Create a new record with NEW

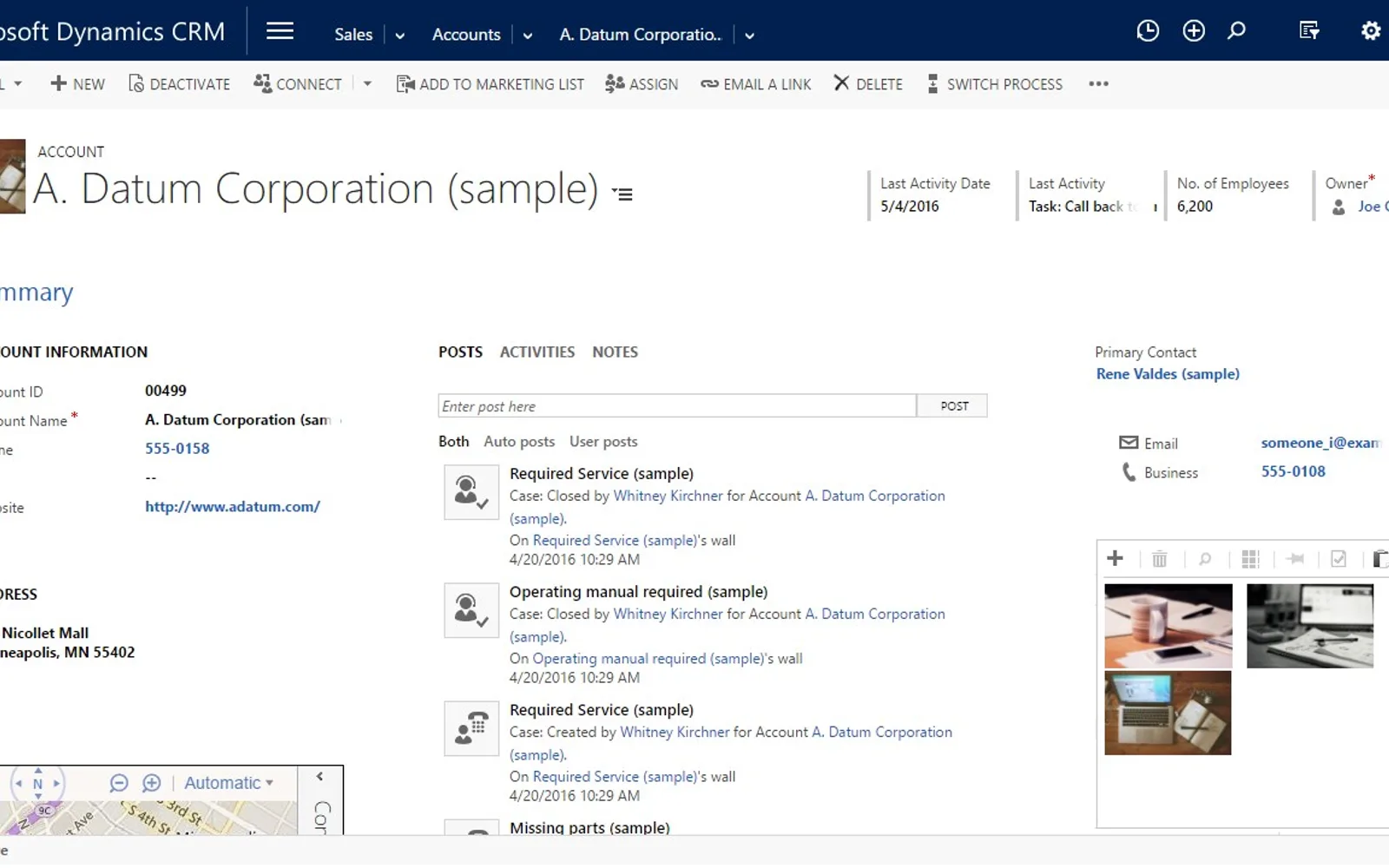[x=77, y=84]
